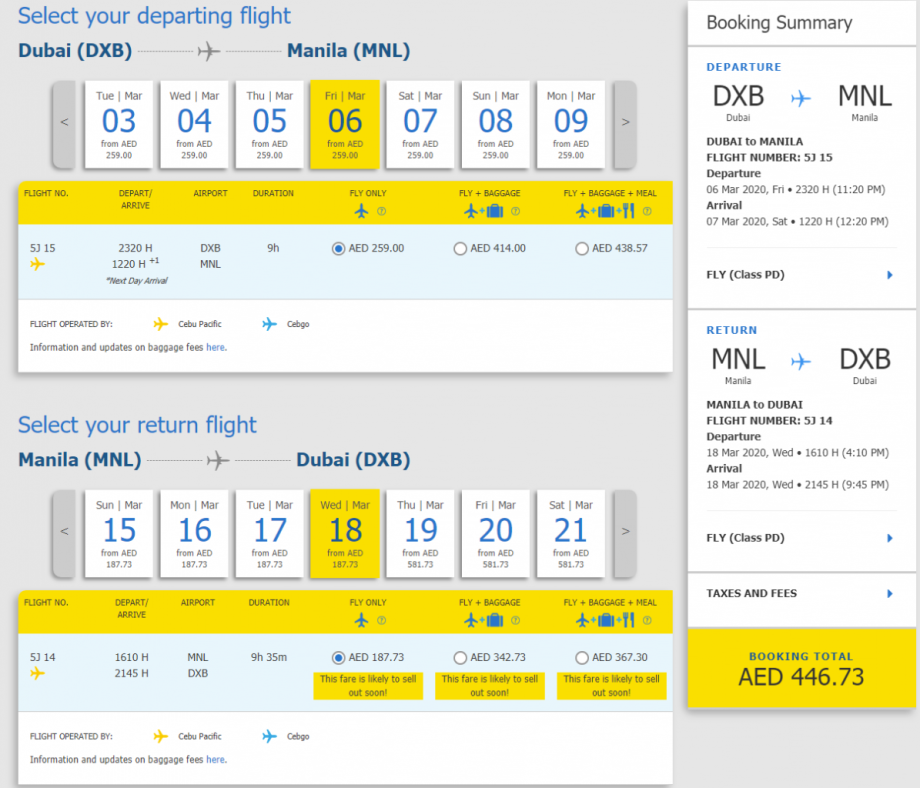The image size is (920, 788).
Task: Show earlier return dates with previous arrow
Action: (x=64, y=532)
